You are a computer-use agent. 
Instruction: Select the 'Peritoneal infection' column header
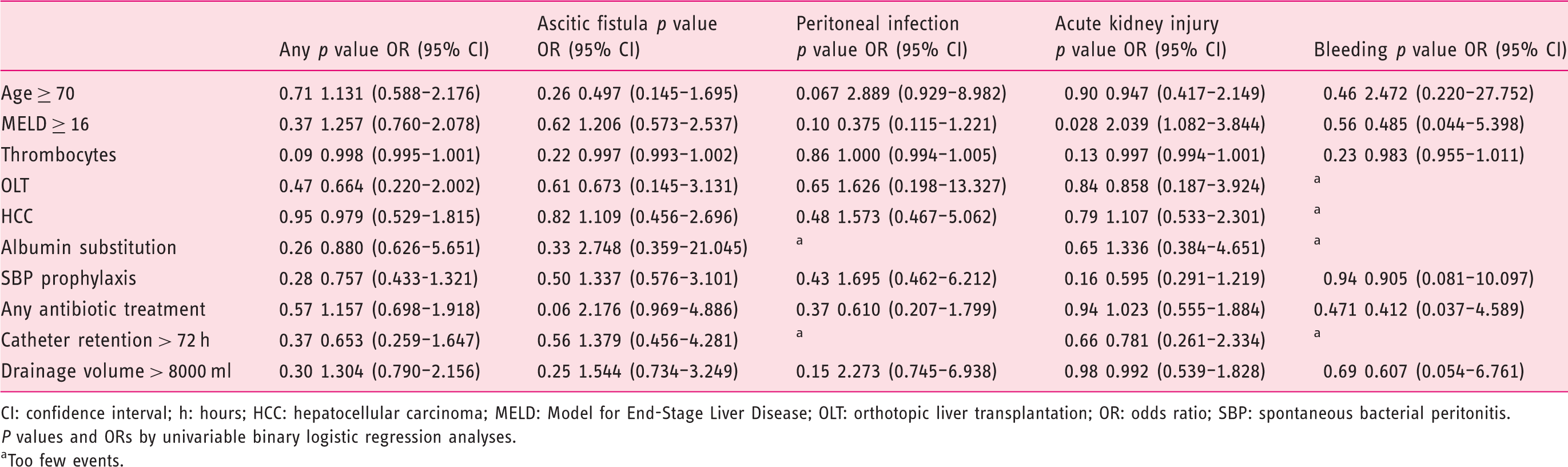click(x=878, y=23)
